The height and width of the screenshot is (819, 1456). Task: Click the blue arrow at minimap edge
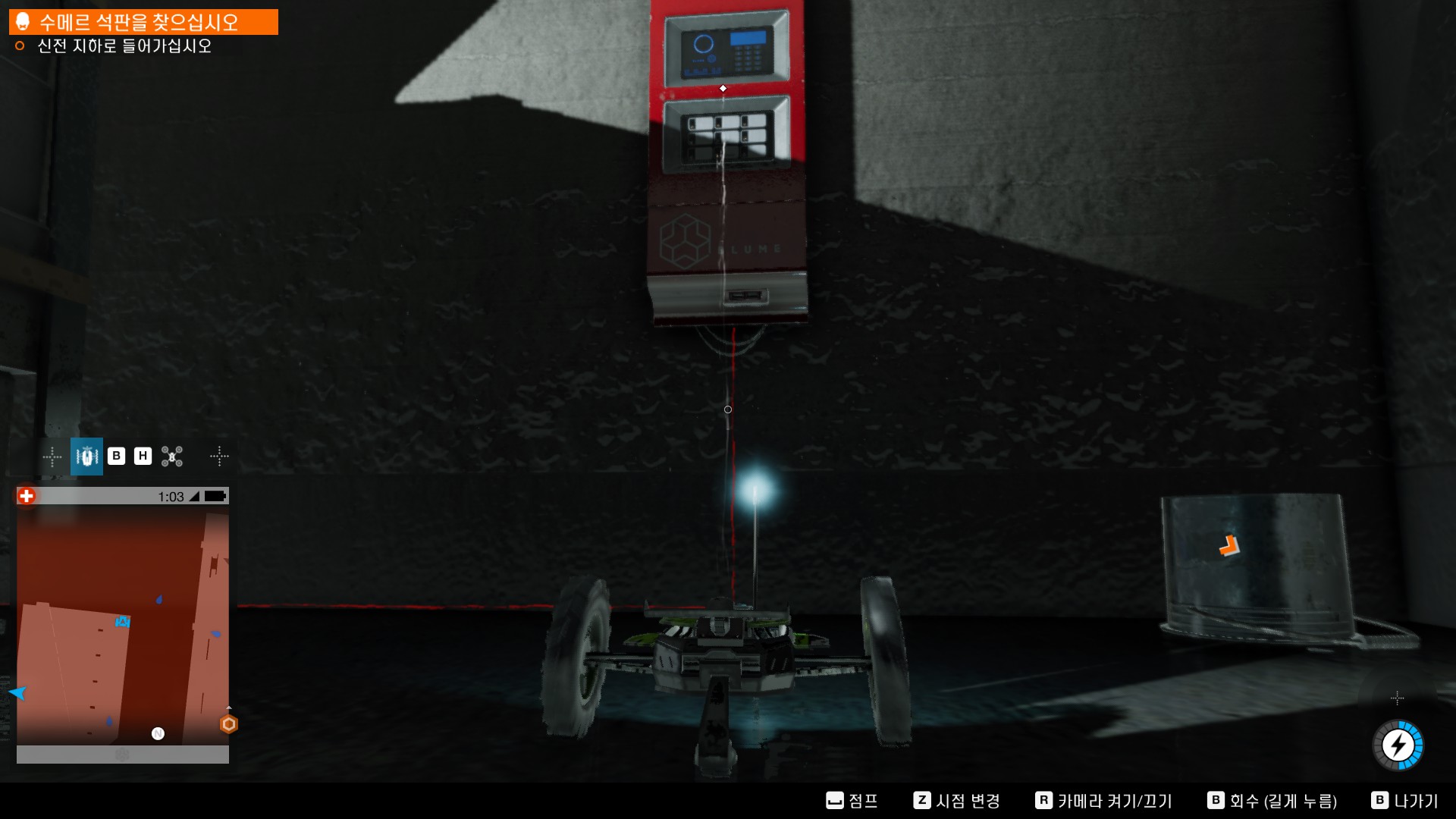tap(18, 692)
